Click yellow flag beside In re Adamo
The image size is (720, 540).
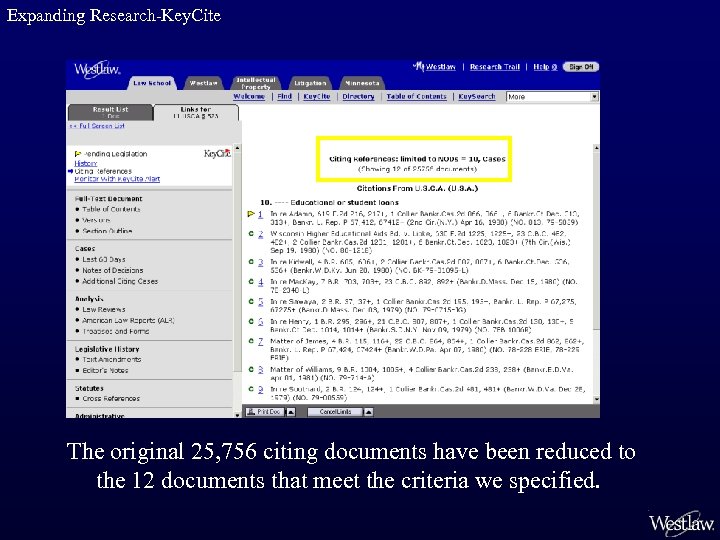coord(251,214)
